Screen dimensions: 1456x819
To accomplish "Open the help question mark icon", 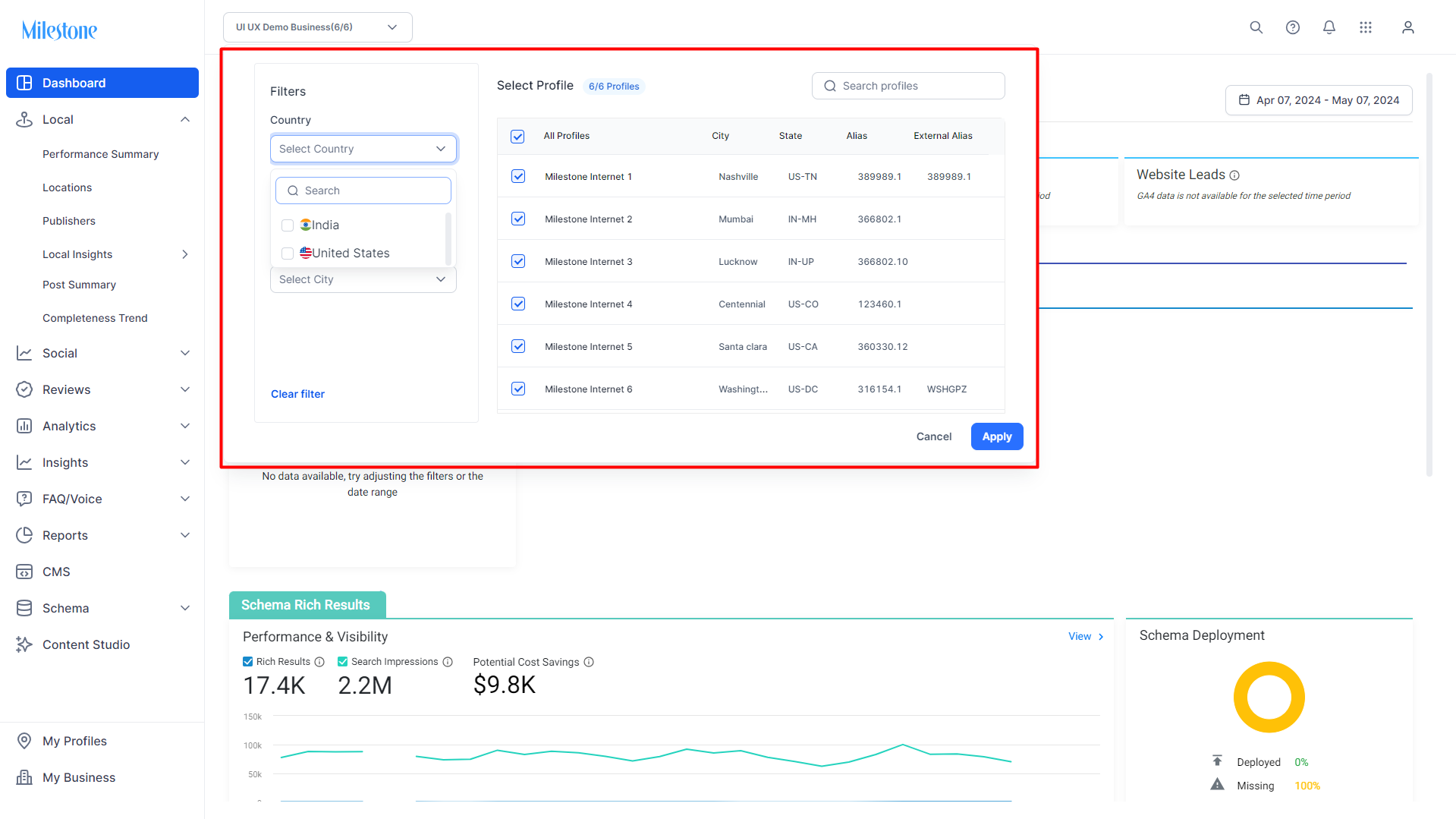I will point(1293,27).
